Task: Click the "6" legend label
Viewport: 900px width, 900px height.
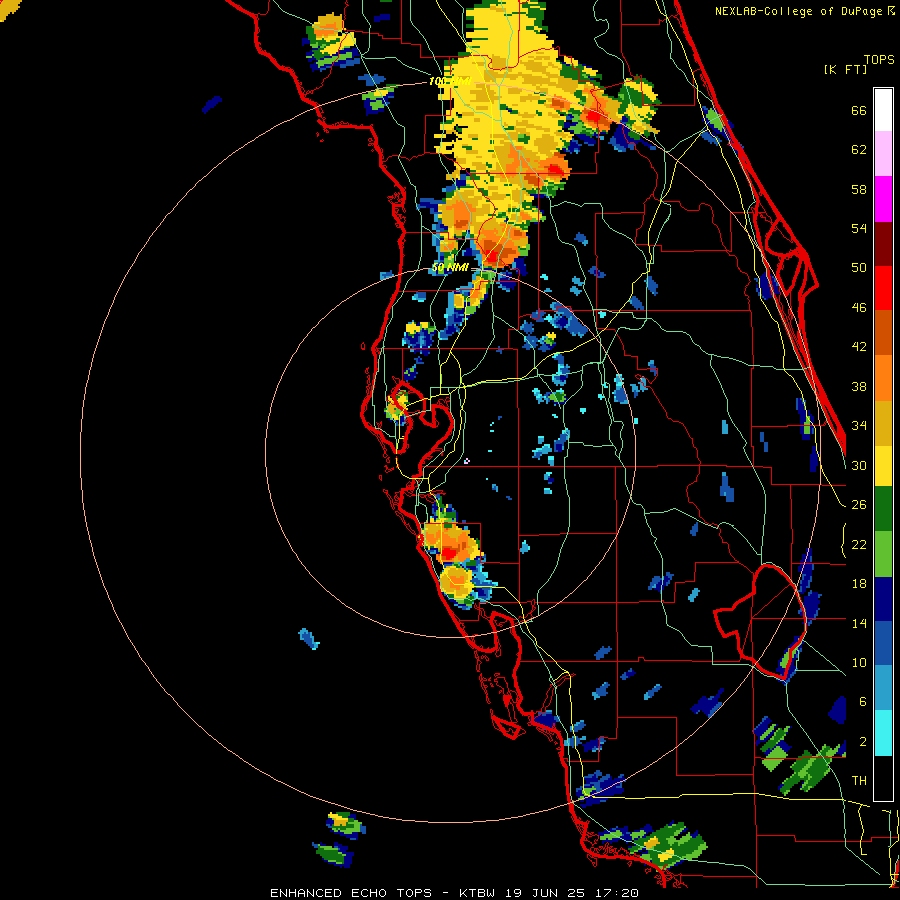Action: click(x=863, y=702)
